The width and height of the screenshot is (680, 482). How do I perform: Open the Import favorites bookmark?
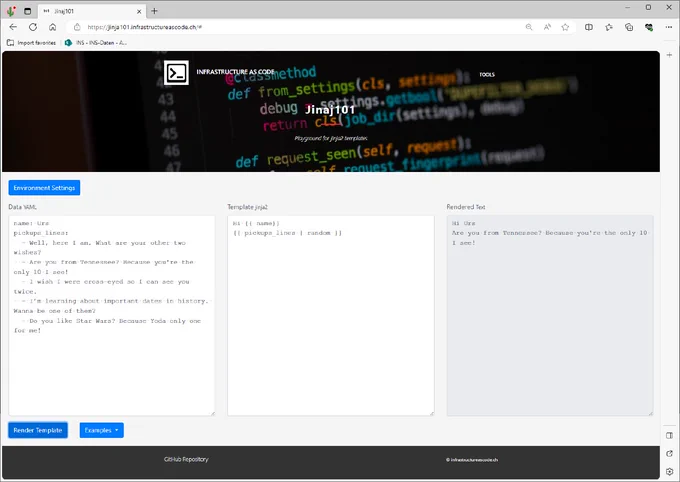[x=32, y=43]
